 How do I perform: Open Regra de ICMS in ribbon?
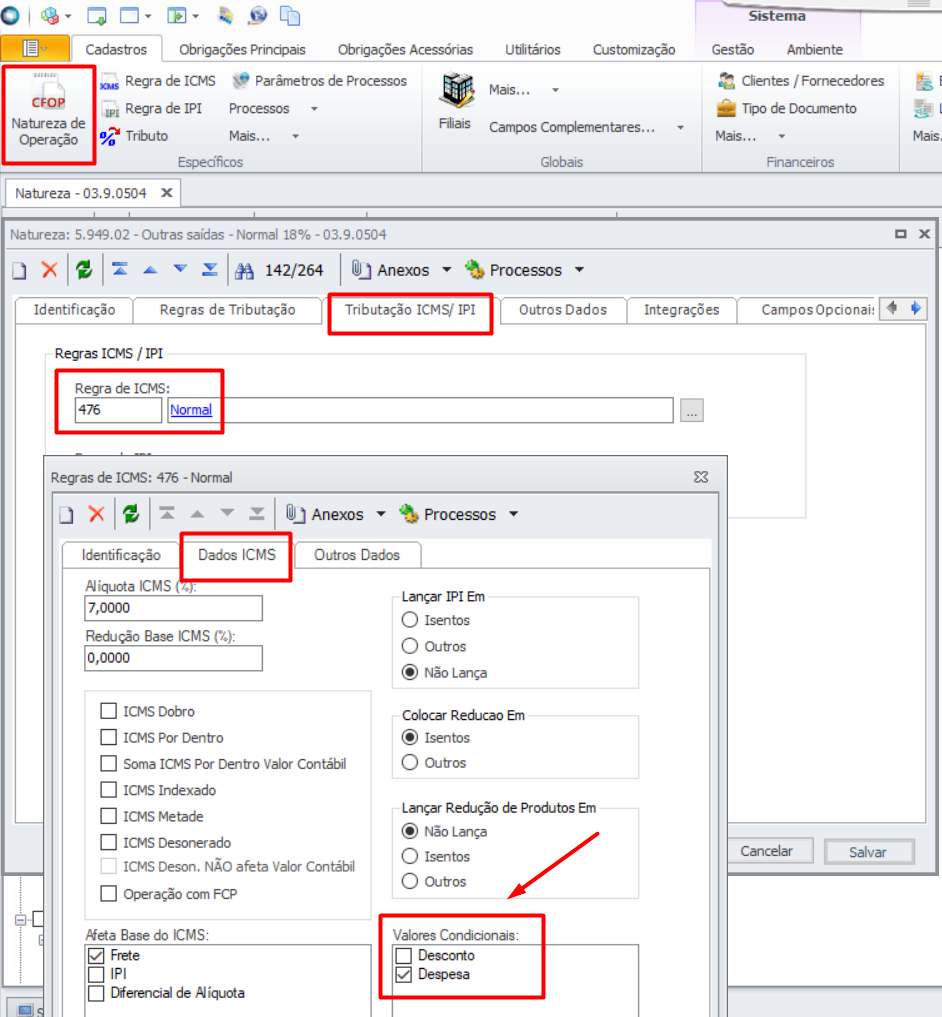tap(158, 81)
